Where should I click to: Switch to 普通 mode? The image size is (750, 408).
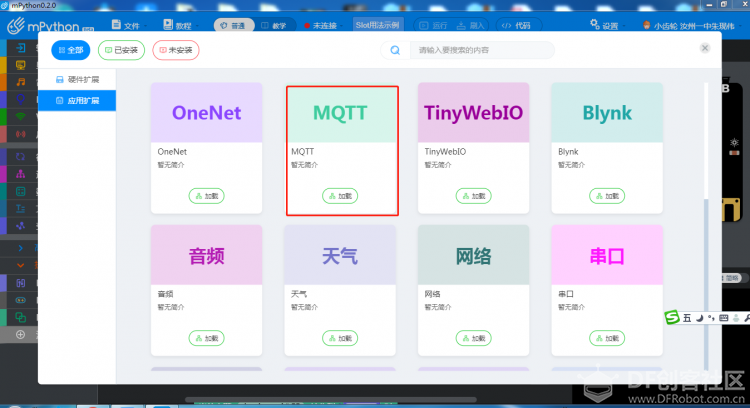coord(233,25)
